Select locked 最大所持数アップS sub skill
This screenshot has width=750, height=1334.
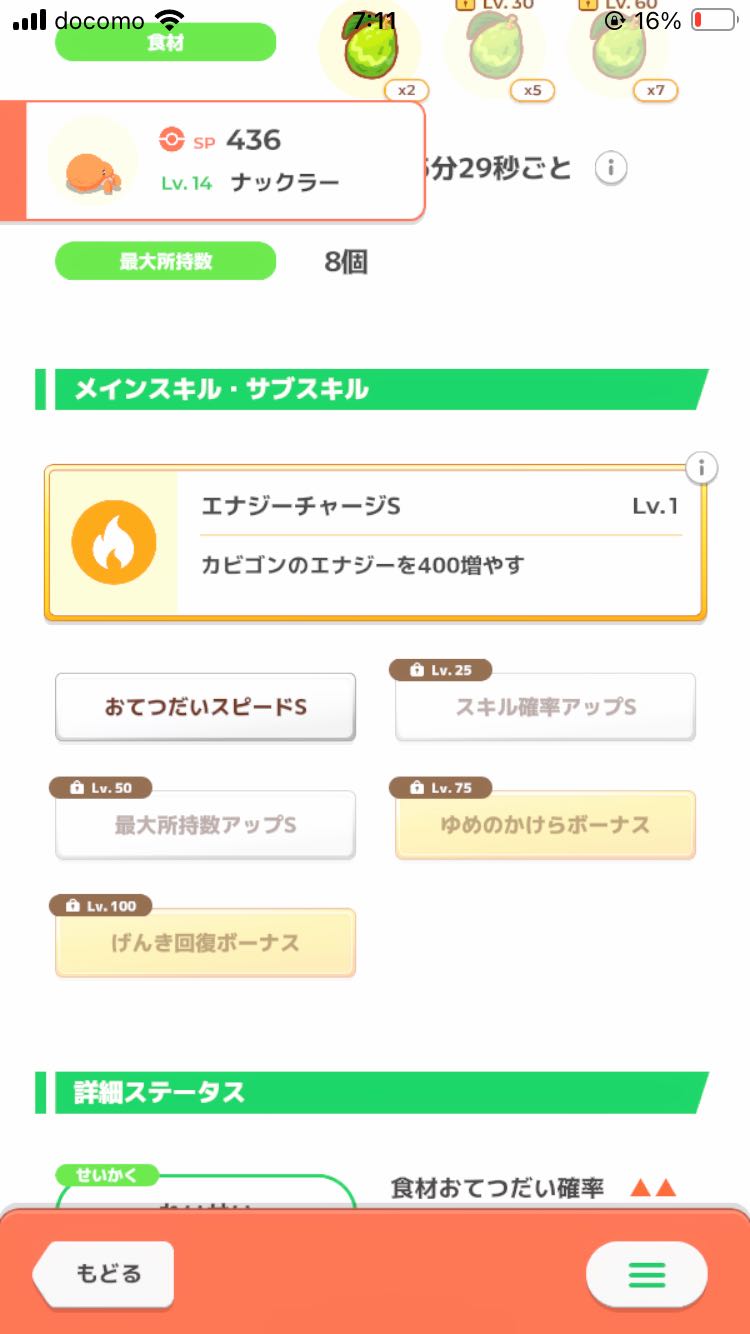(x=205, y=825)
